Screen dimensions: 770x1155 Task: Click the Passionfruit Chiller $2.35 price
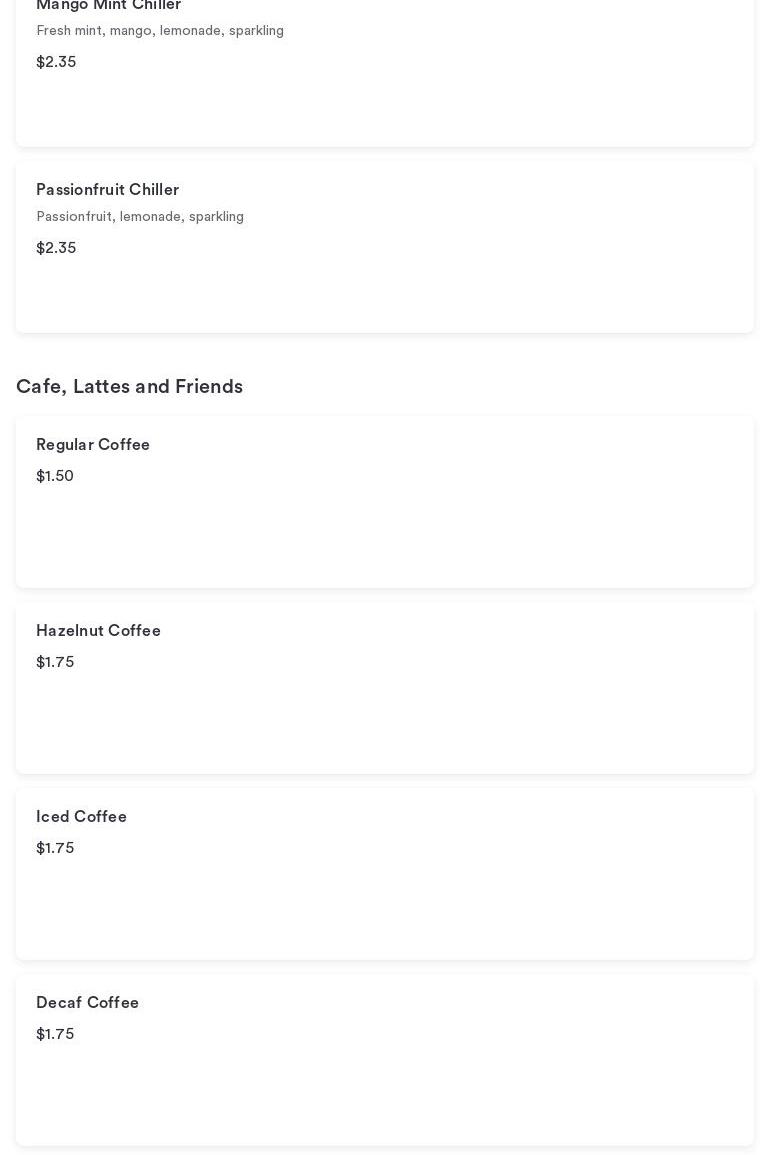56,248
